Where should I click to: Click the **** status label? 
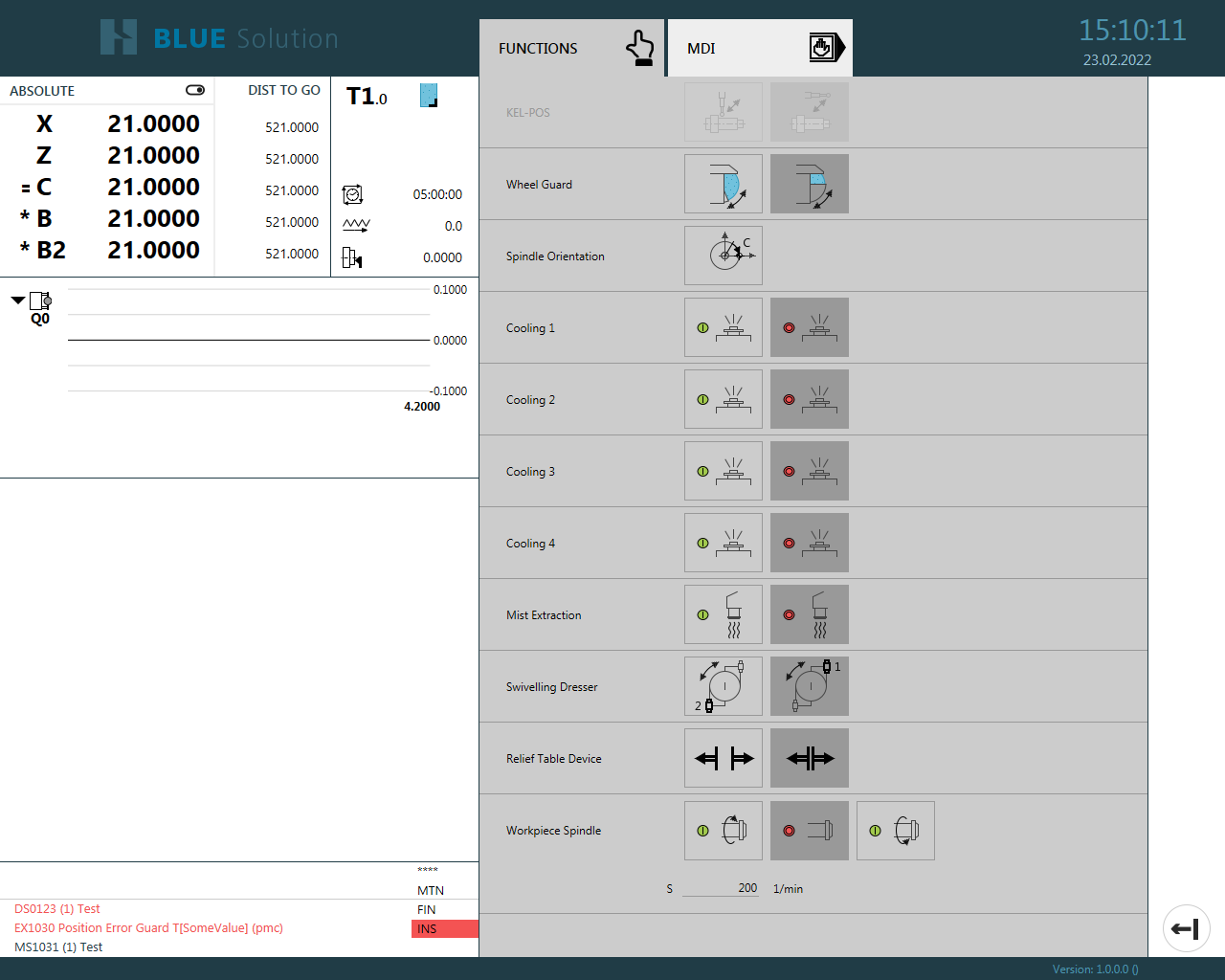[428, 871]
